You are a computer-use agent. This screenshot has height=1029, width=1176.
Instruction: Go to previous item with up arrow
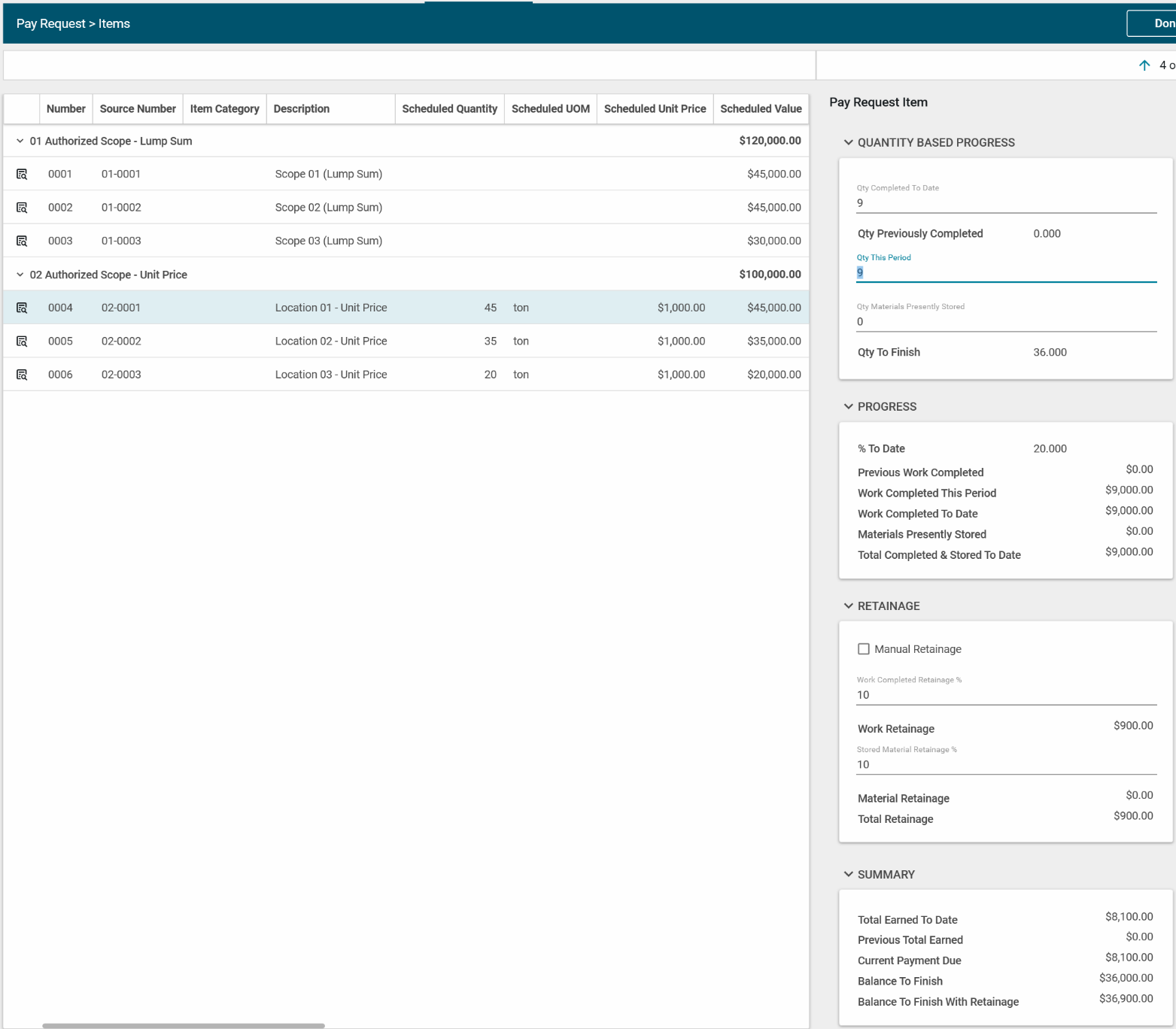(x=1144, y=65)
